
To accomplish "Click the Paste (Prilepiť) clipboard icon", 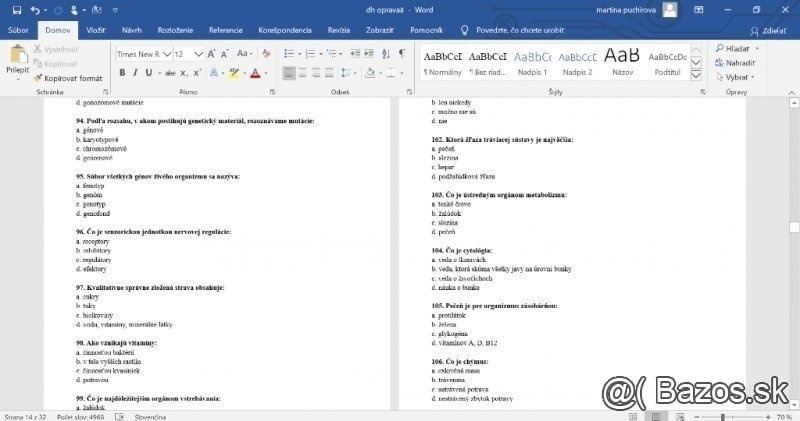I will (x=17, y=61).
